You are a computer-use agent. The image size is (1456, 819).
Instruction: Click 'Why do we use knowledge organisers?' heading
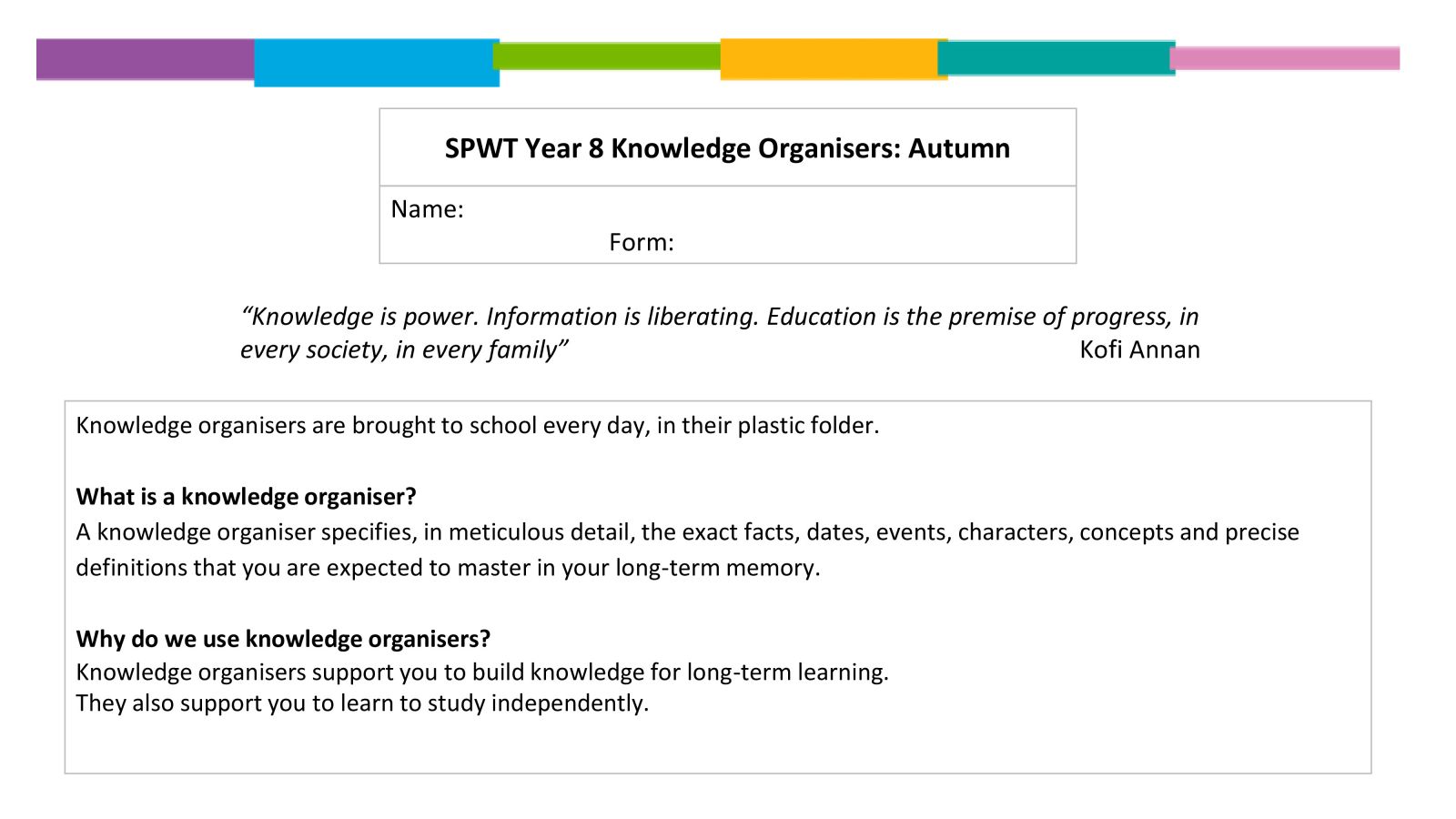(x=283, y=639)
